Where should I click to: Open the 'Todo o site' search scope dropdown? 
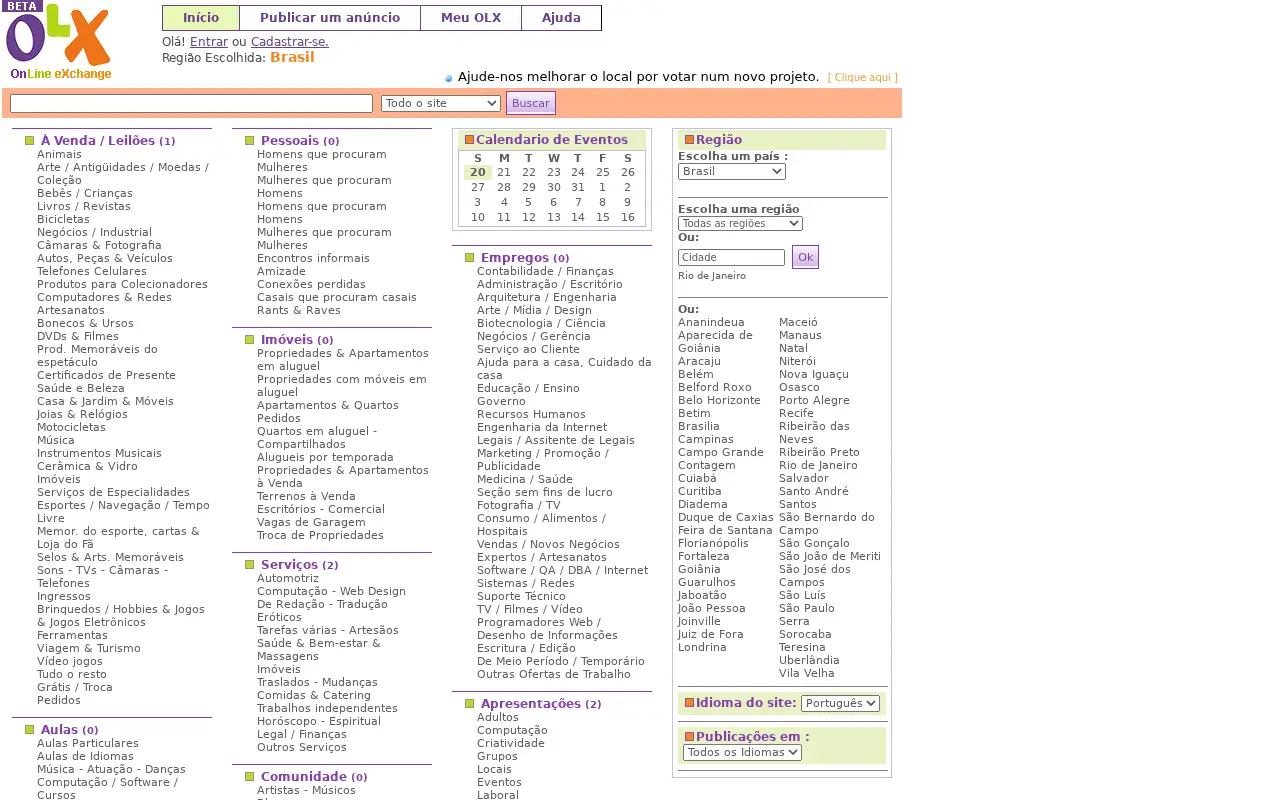[x=441, y=103]
